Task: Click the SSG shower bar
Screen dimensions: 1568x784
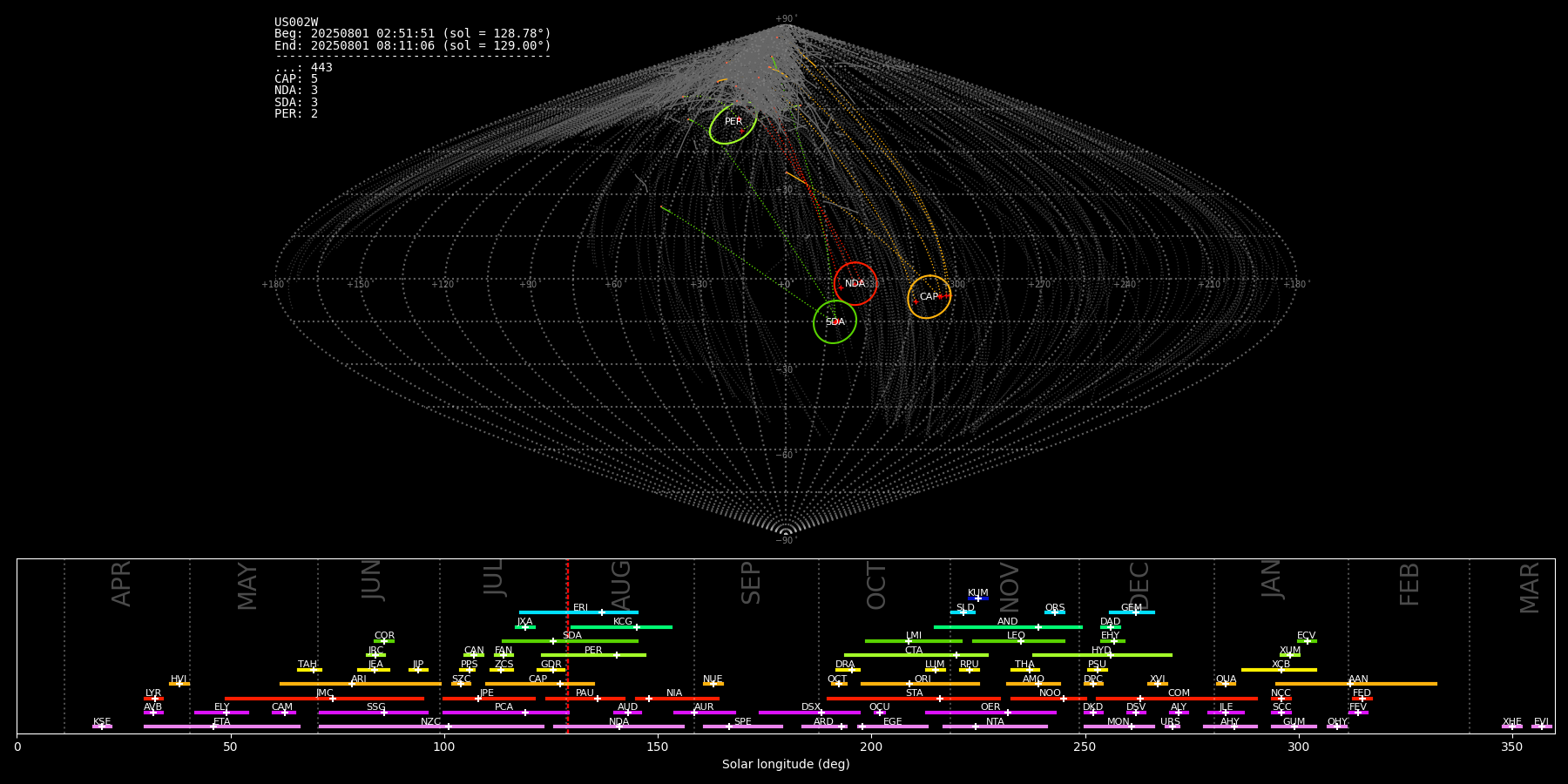Action: coord(374,713)
